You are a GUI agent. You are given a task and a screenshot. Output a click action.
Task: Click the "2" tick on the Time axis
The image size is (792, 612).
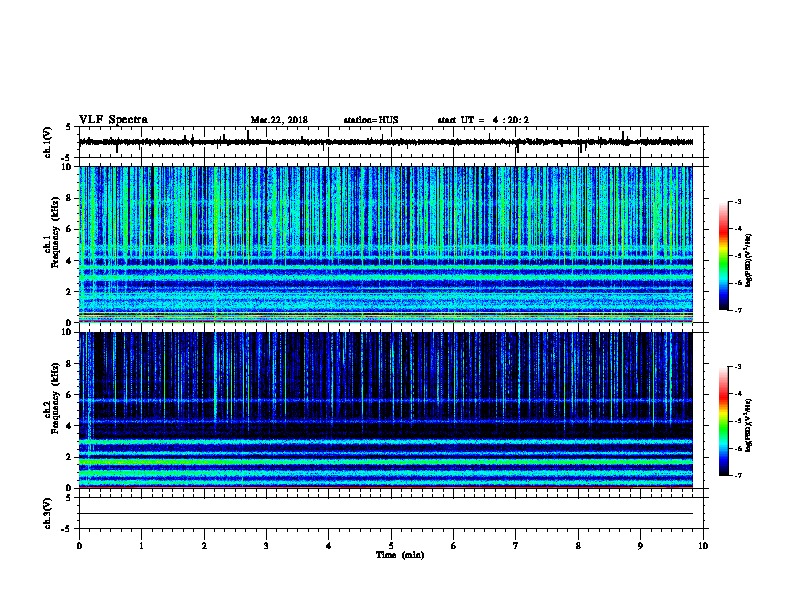click(x=204, y=546)
